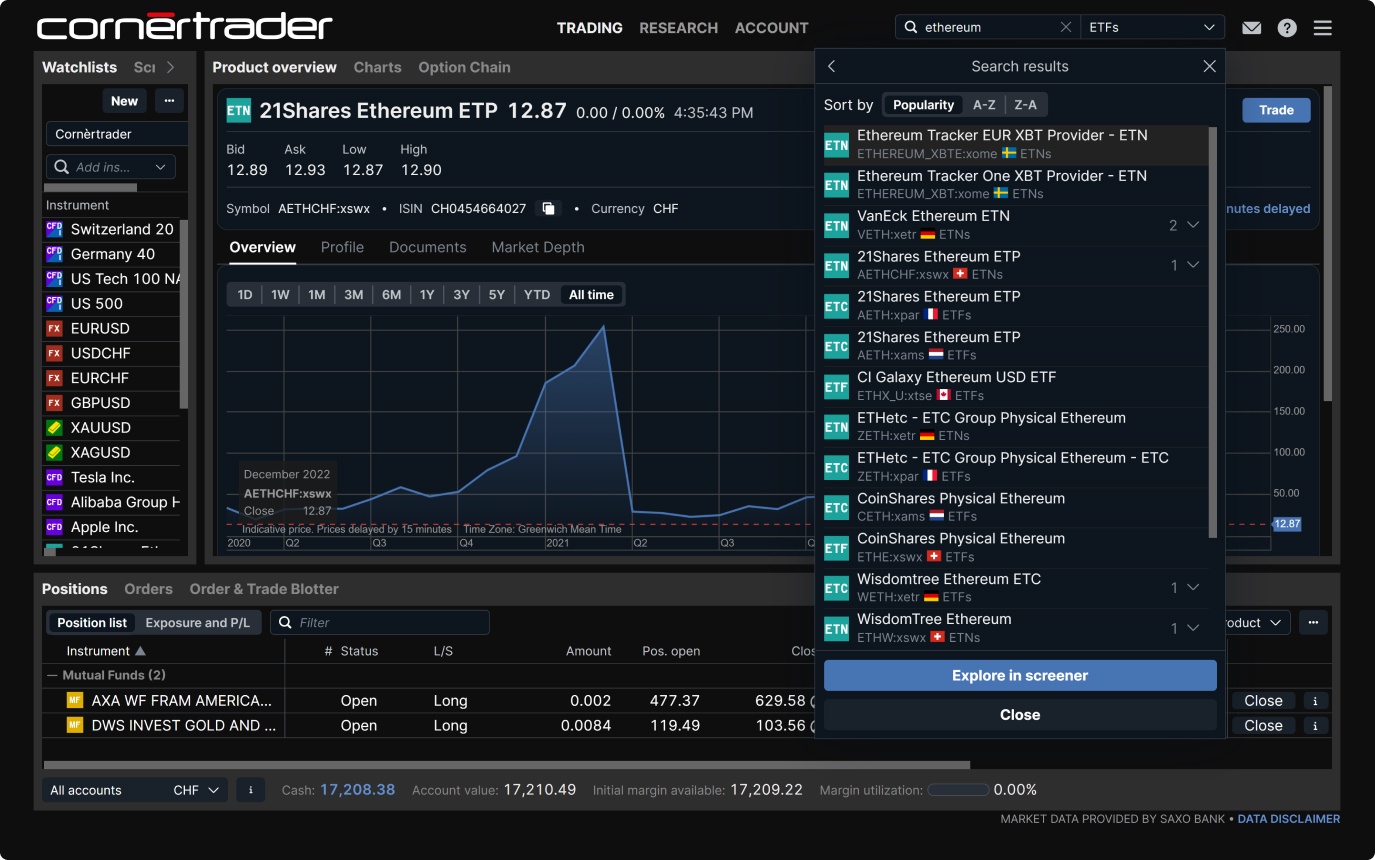Sort results by Popularity
The width and height of the screenshot is (1375, 860).
923,105
